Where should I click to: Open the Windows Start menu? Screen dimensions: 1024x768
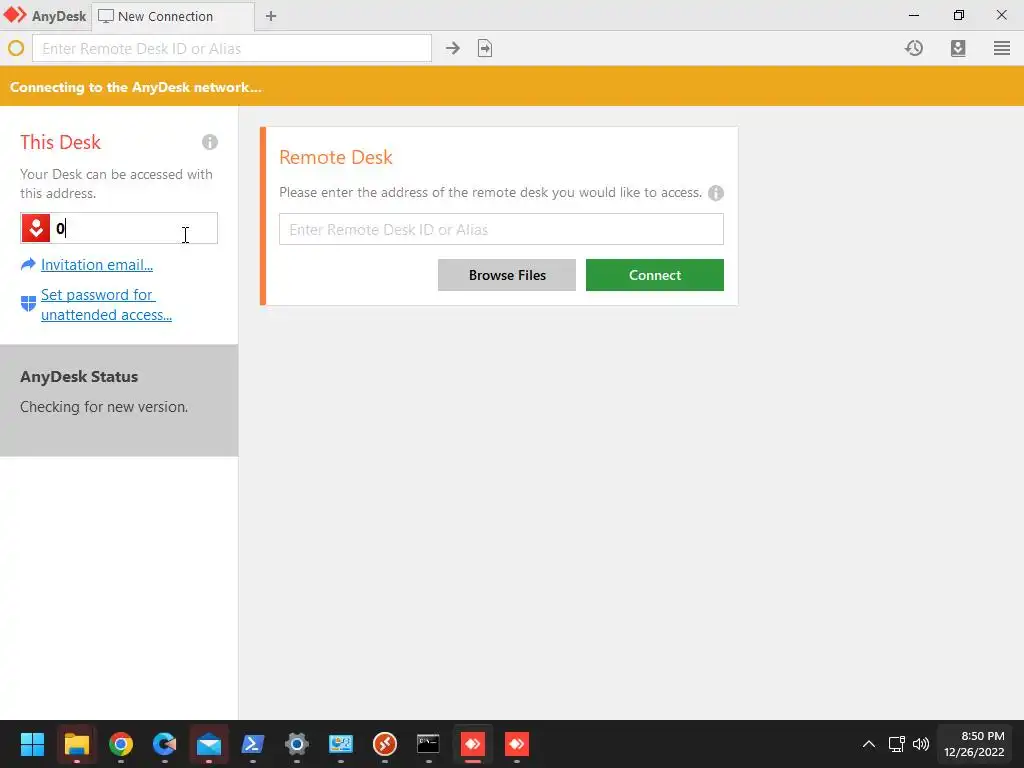32,744
